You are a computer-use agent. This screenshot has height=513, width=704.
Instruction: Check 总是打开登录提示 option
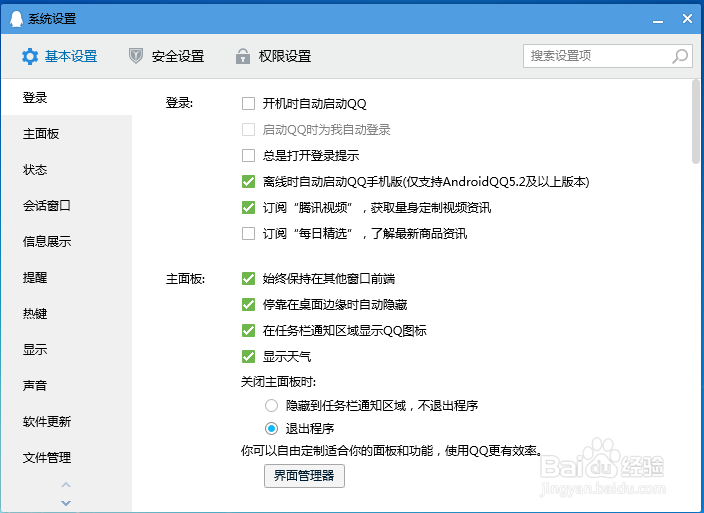click(x=248, y=156)
